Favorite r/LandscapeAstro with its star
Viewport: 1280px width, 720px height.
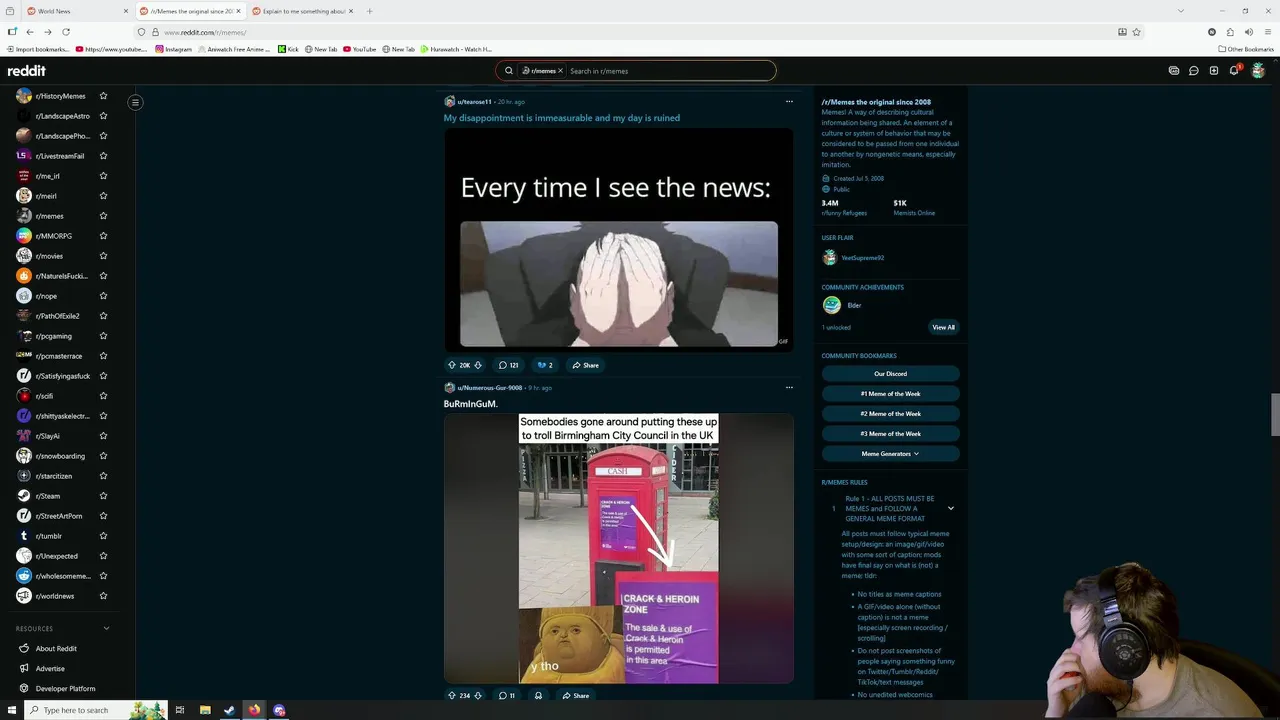103,116
